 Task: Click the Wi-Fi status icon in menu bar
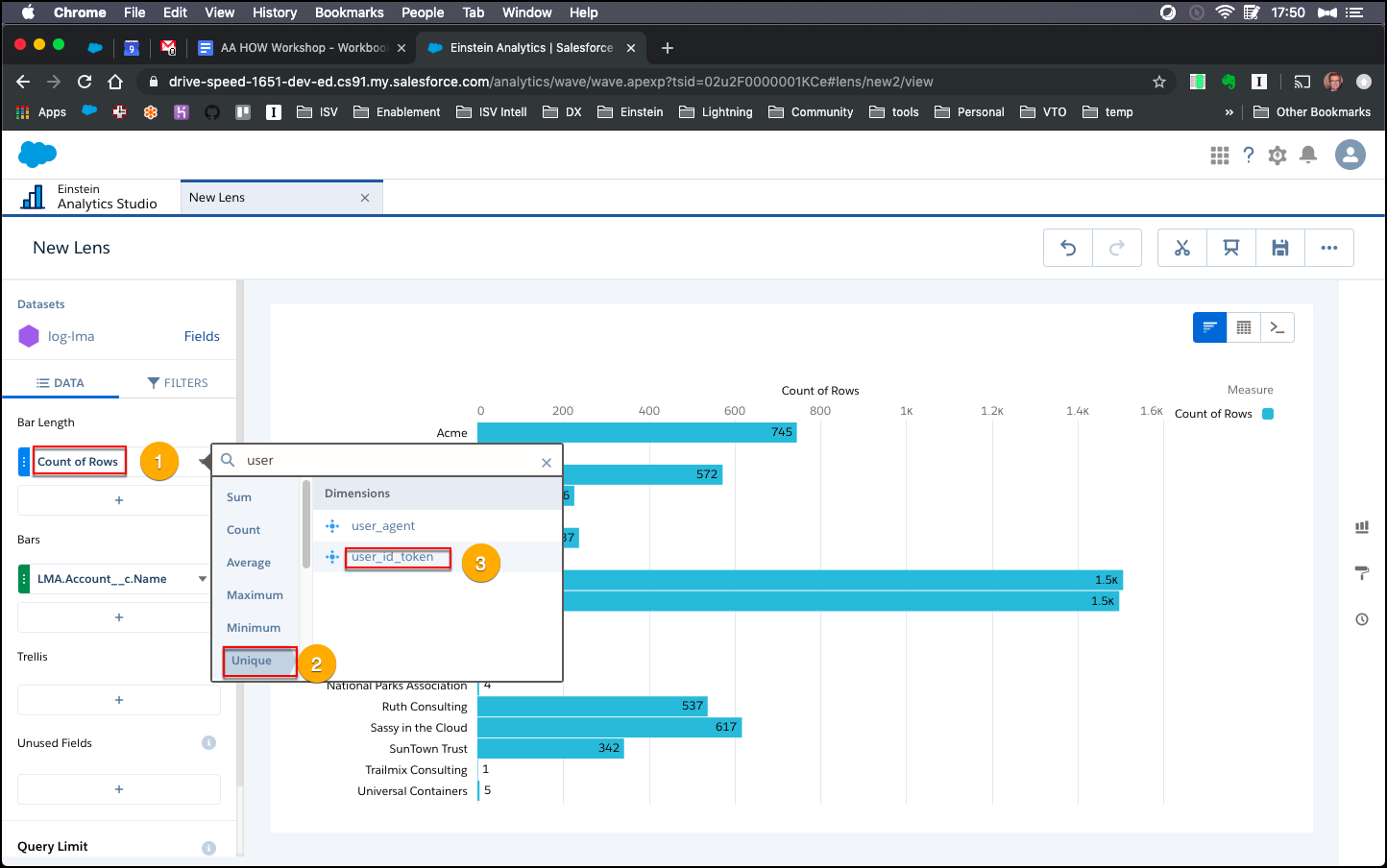[1224, 12]
